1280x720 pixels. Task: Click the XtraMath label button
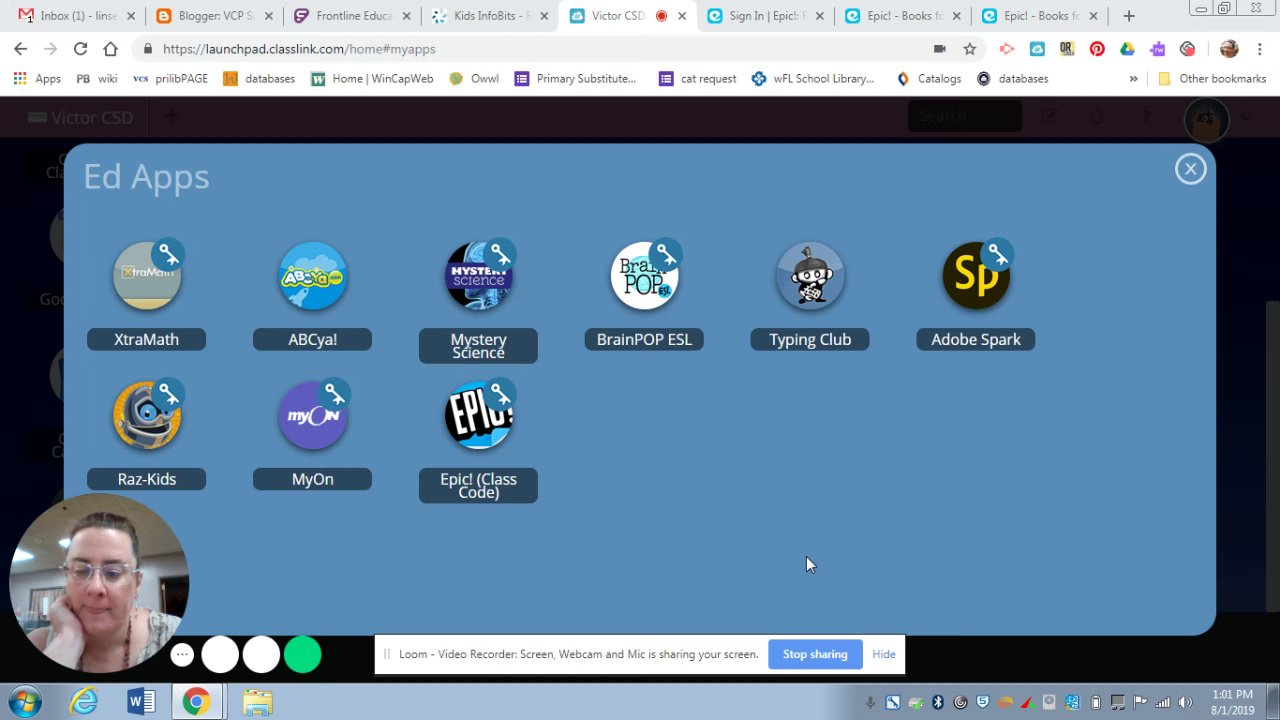click(x=147, y=339)
